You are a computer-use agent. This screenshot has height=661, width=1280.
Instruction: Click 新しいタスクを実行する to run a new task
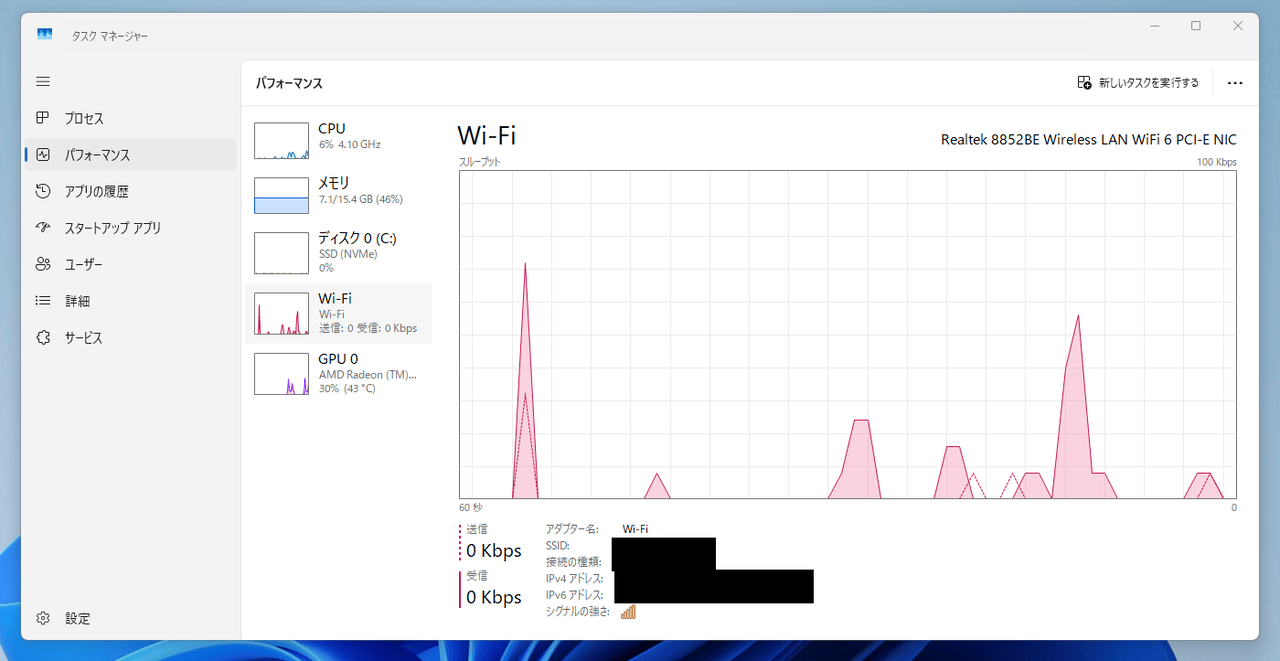tap(1137, 83)
